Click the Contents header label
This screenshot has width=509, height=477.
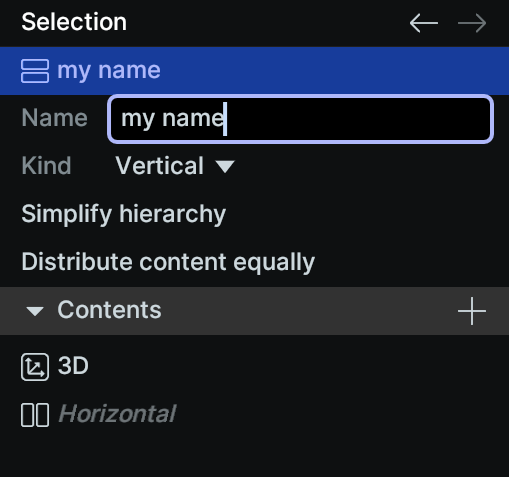(x=109, y=310)
